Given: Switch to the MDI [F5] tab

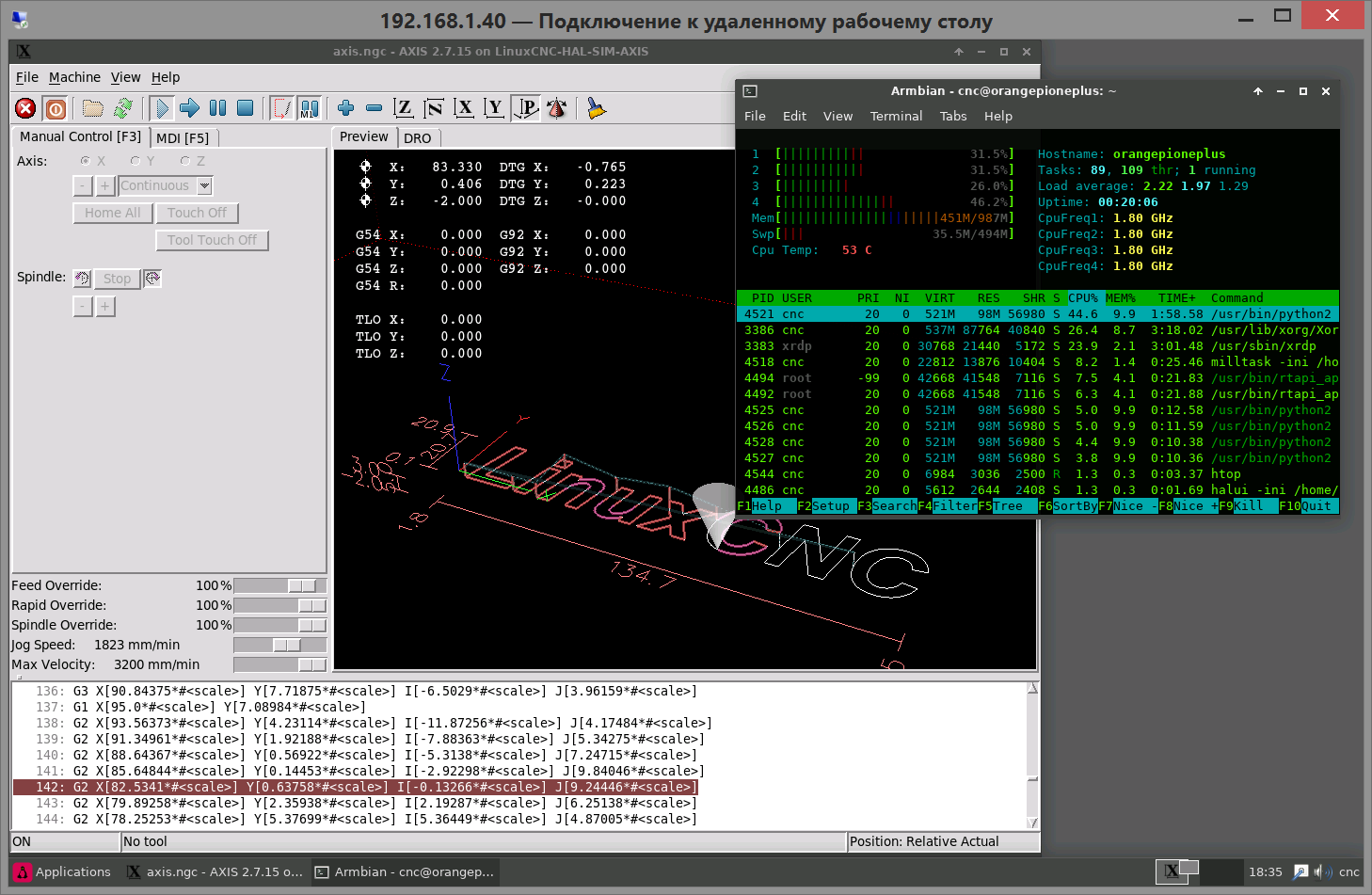Looking at the screenshot, I should pos(183,137).
